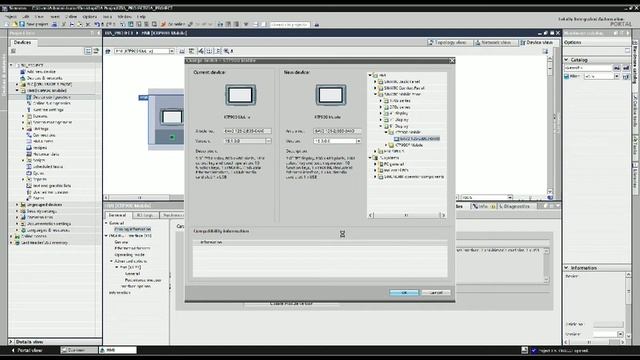Image resolution: width=640 pixels, height=360 pixels.
Task: Expand the Online access node
Action: click(11, 236)
